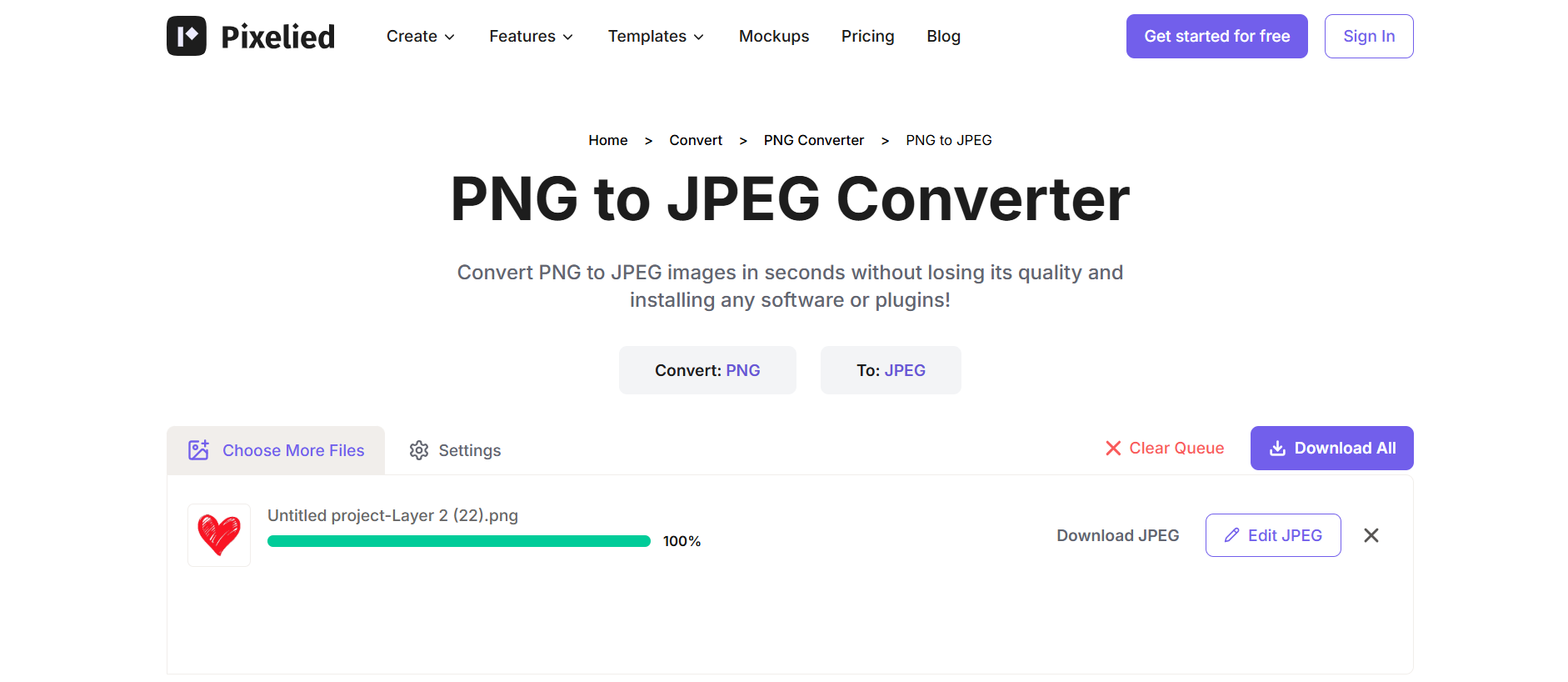
Task: Click the Edit JPEG pencil icon
Action: 1231,535
